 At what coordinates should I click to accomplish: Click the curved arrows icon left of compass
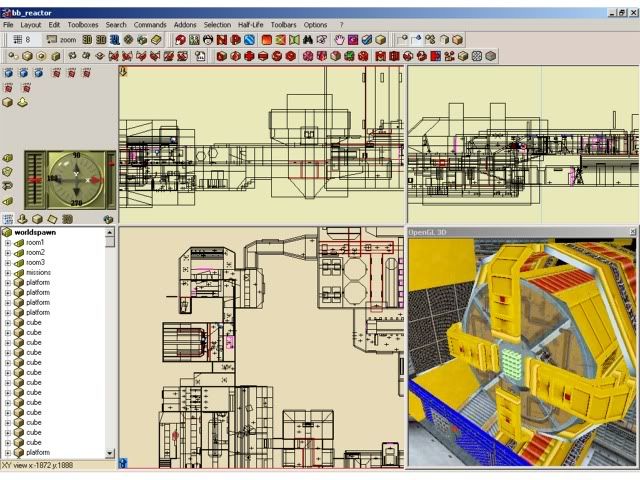click(x=7, y=186)
